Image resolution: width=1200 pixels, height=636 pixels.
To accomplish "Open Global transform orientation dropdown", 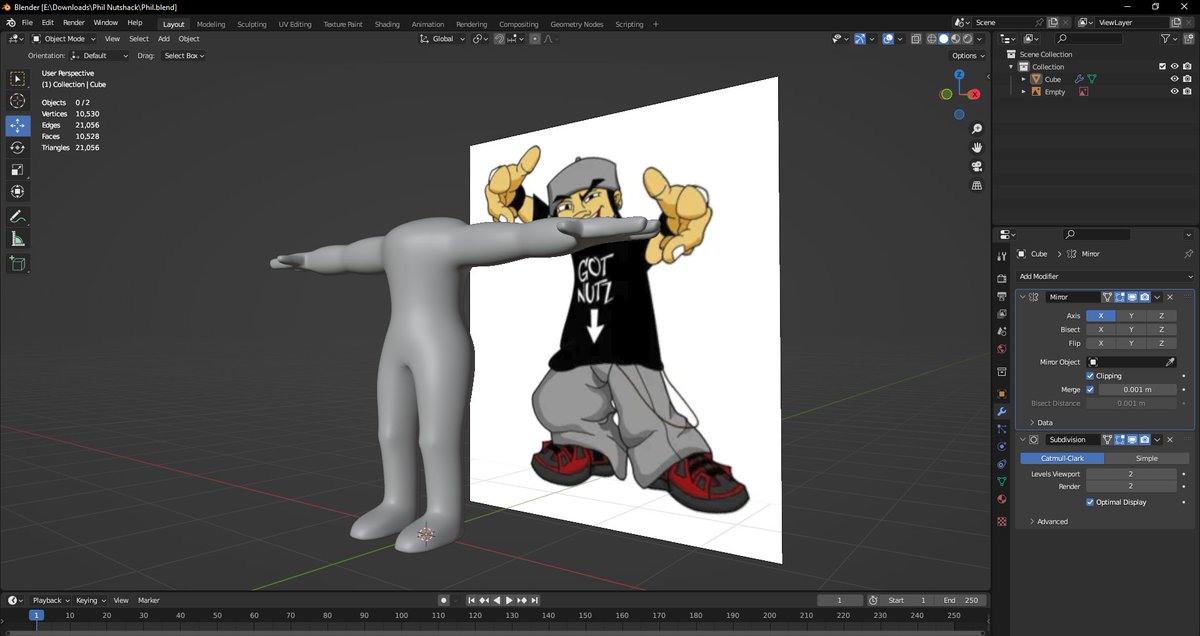I will click(442, 39).
